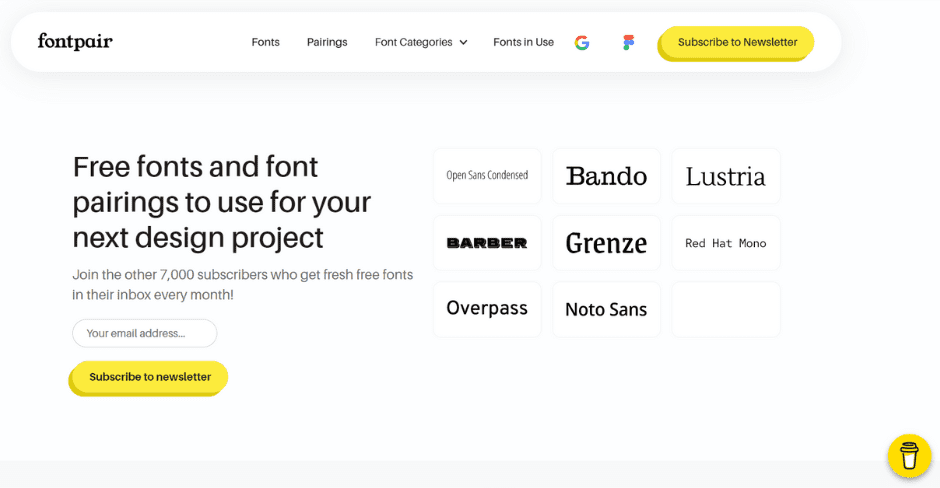
Task: Open the Barber font card
Action: point(487,243)
